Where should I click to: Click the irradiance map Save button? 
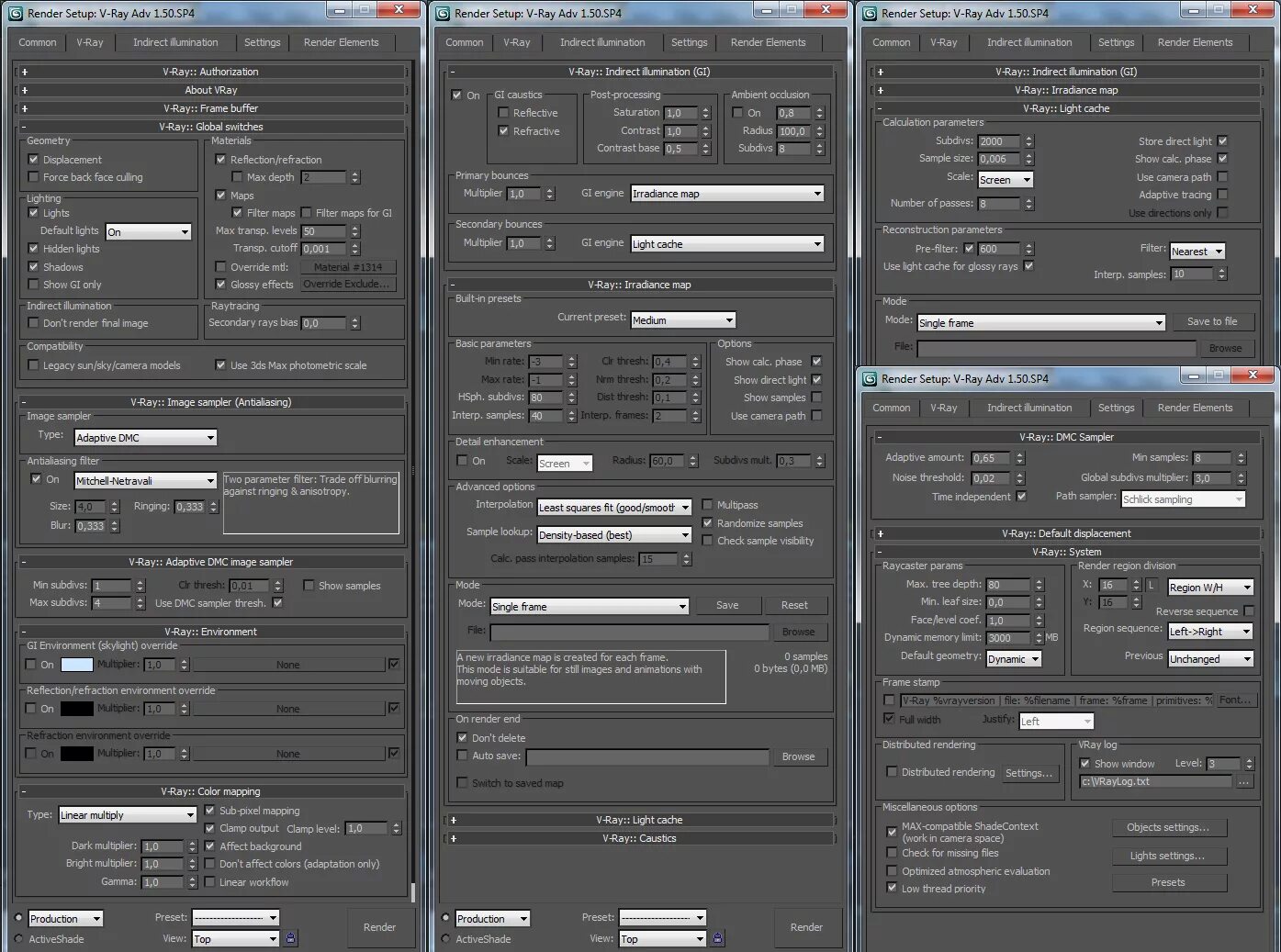[x=727, y=605]
